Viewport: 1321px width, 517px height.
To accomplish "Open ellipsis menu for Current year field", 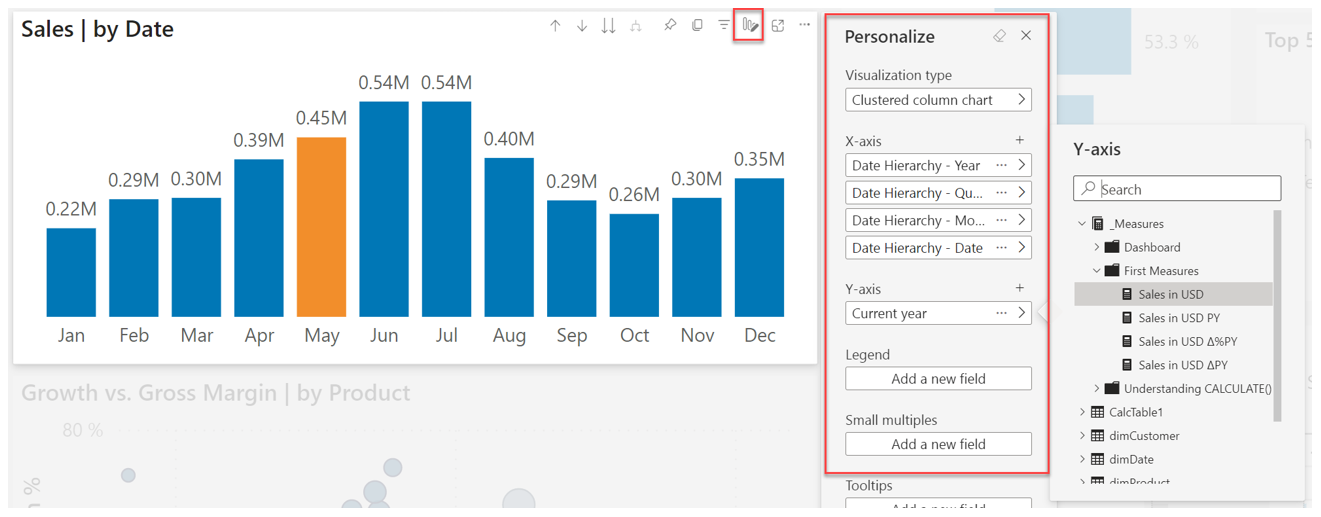I will tap(1001, 313).
